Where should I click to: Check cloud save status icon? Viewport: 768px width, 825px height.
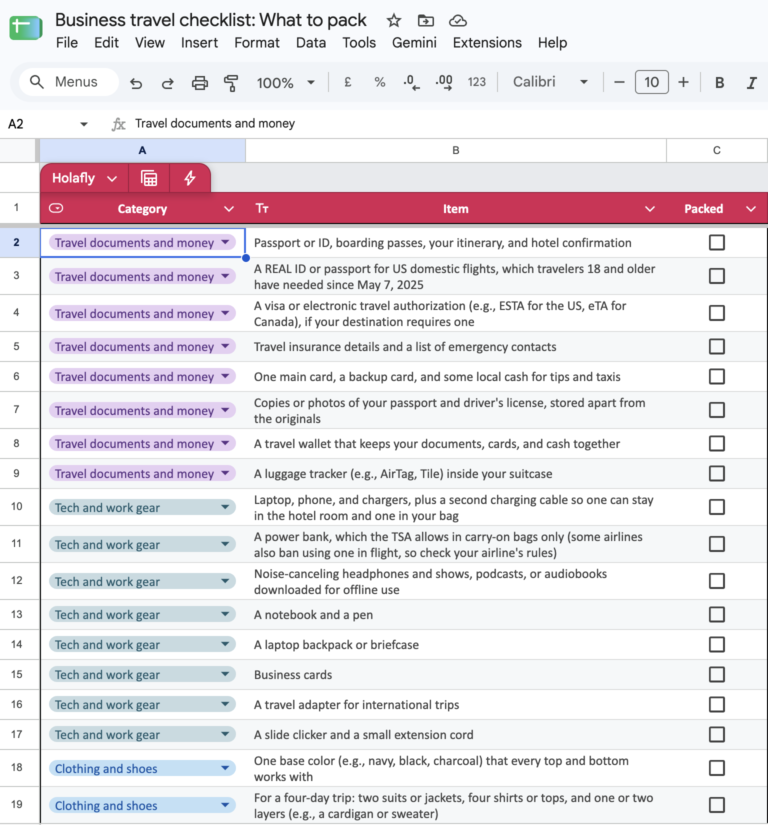pyautogui.click(x=458, y=21)
